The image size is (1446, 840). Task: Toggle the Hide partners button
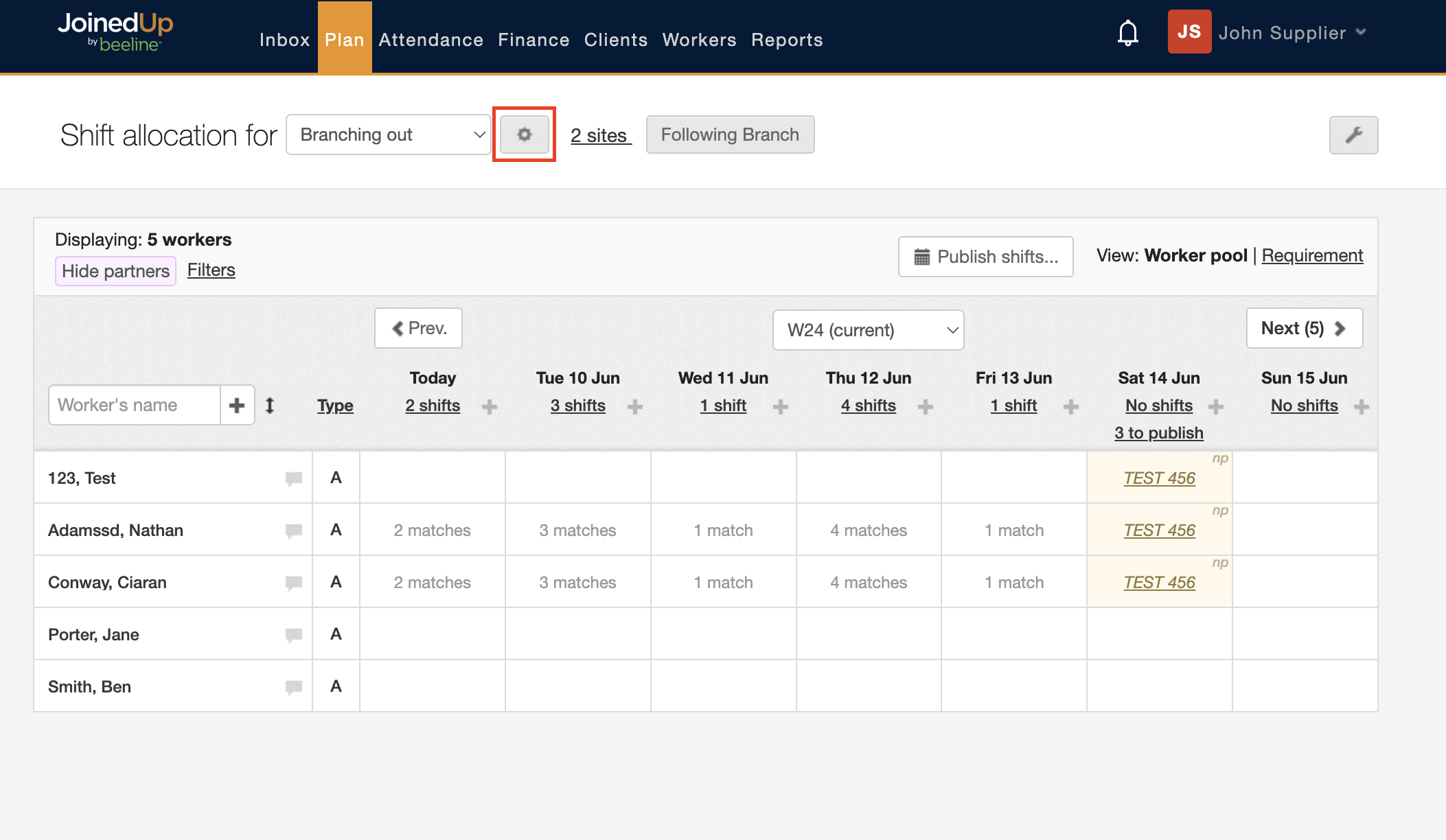(115, 271)
